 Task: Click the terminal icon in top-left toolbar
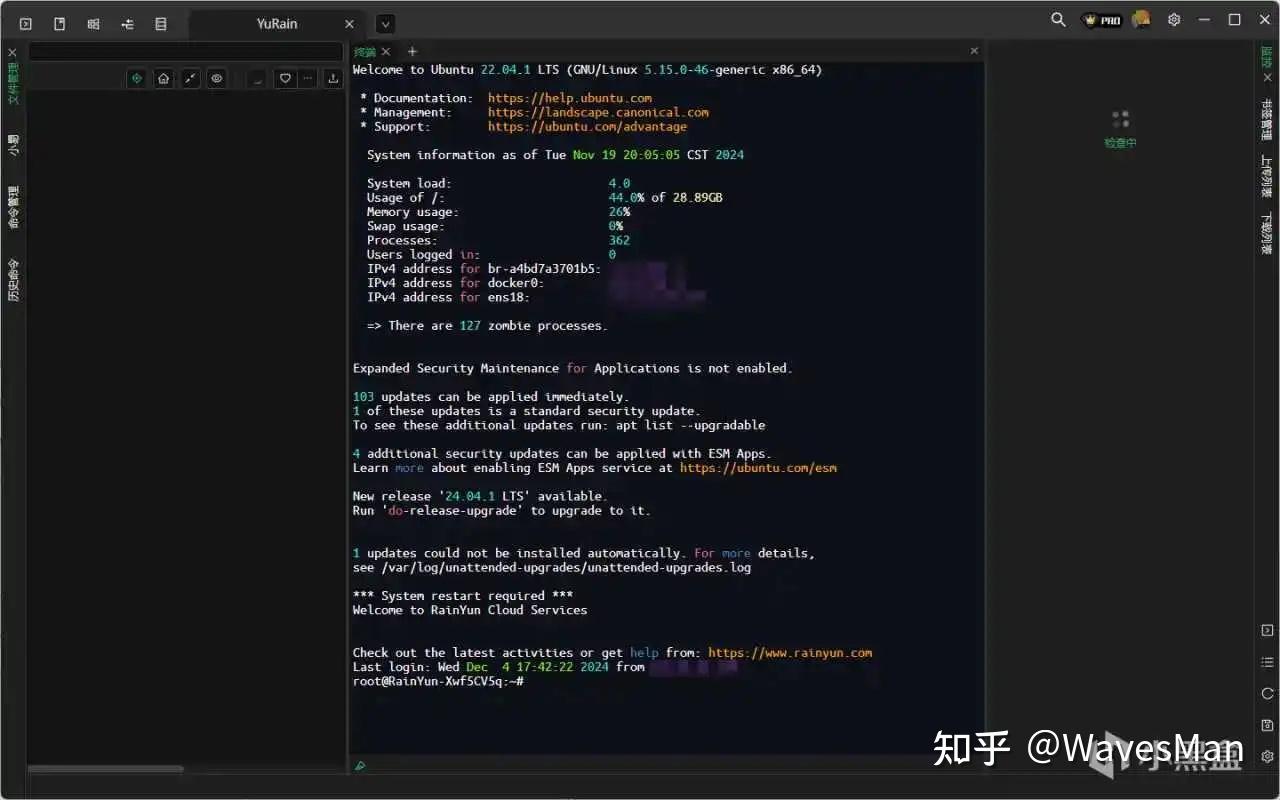coord(26,23)
